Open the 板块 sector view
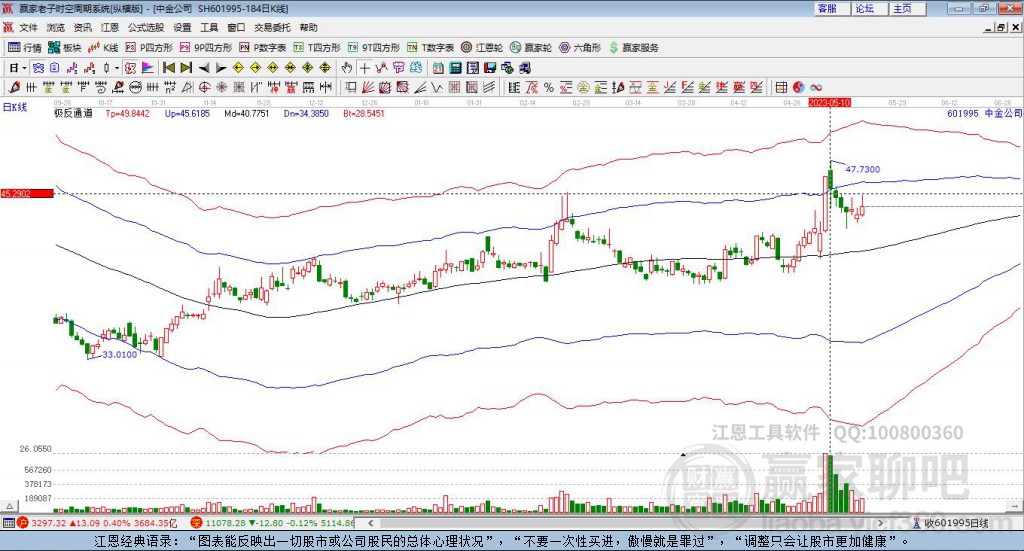Viewport: 1024px width, 551px height. pyautogui.click(x=66, y=47)
